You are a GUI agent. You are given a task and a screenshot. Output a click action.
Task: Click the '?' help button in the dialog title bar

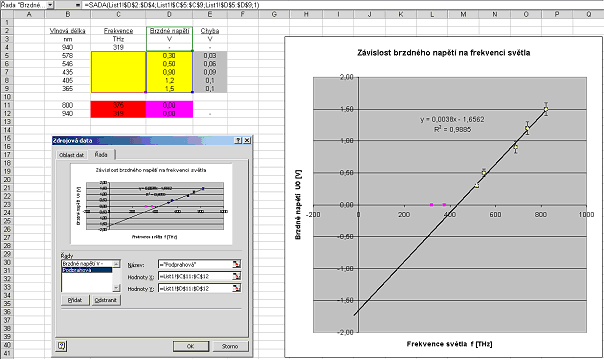click(x=238, y=141)
